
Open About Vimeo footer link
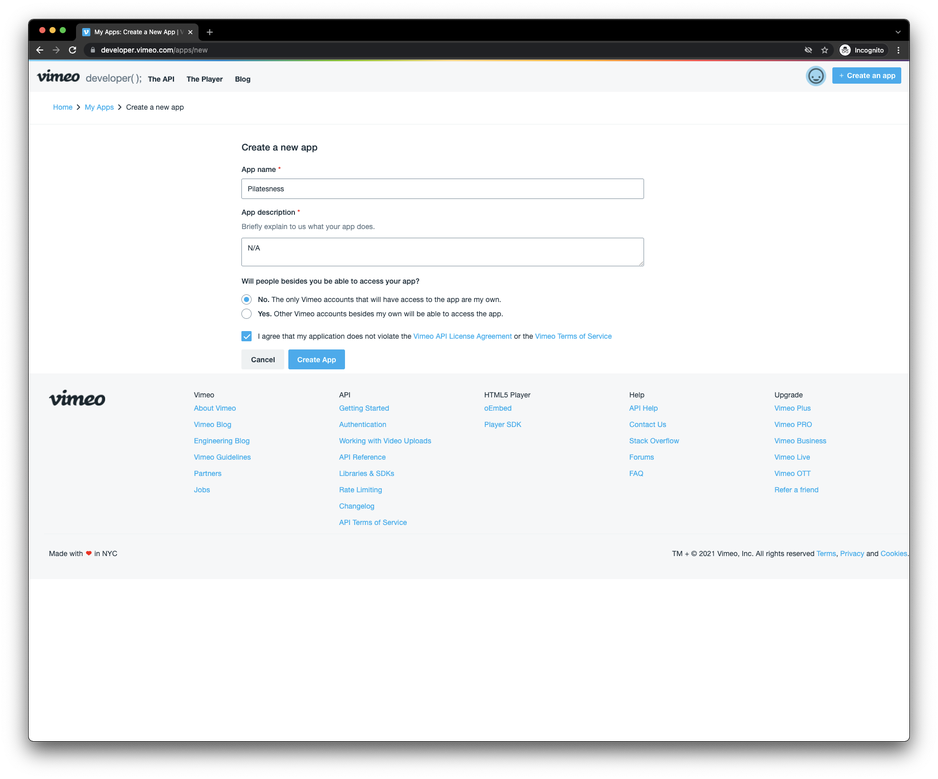(215, 408)
